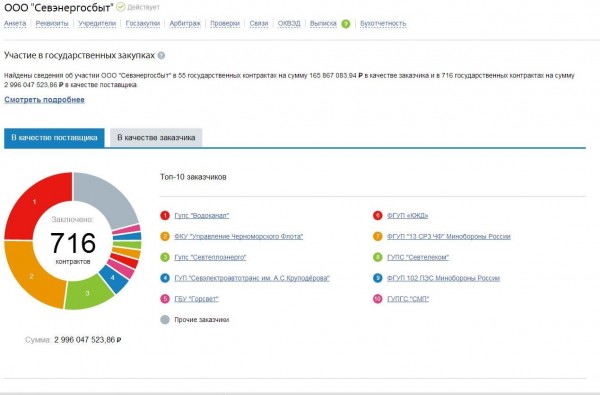Image resolution: width=600 pixels, height=395 pixels.
Task: Go to the Бухотчетность section
Action: [x=383, y=23]
